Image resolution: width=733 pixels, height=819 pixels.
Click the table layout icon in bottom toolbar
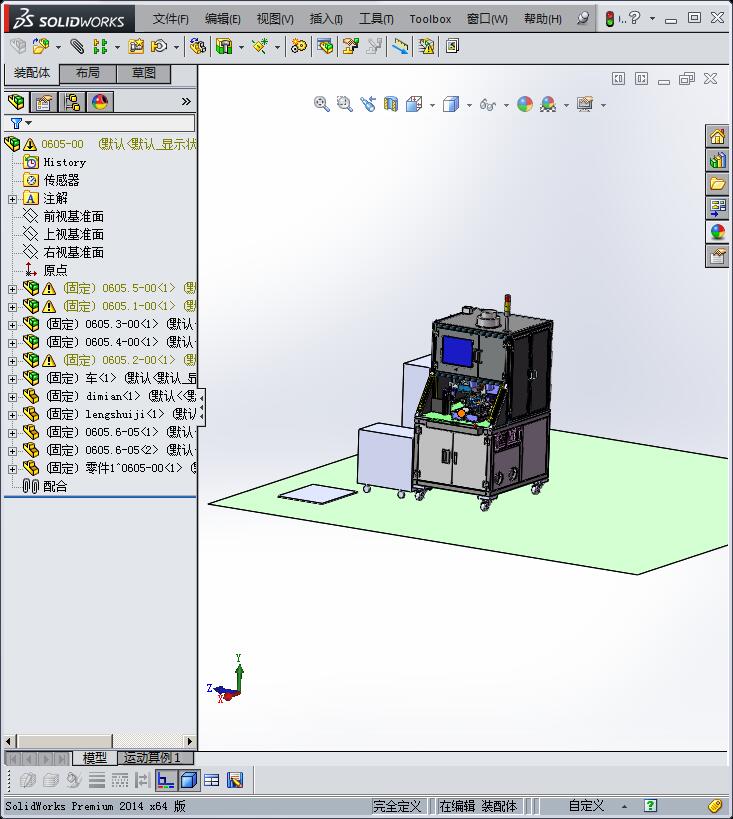pos(212,781)
